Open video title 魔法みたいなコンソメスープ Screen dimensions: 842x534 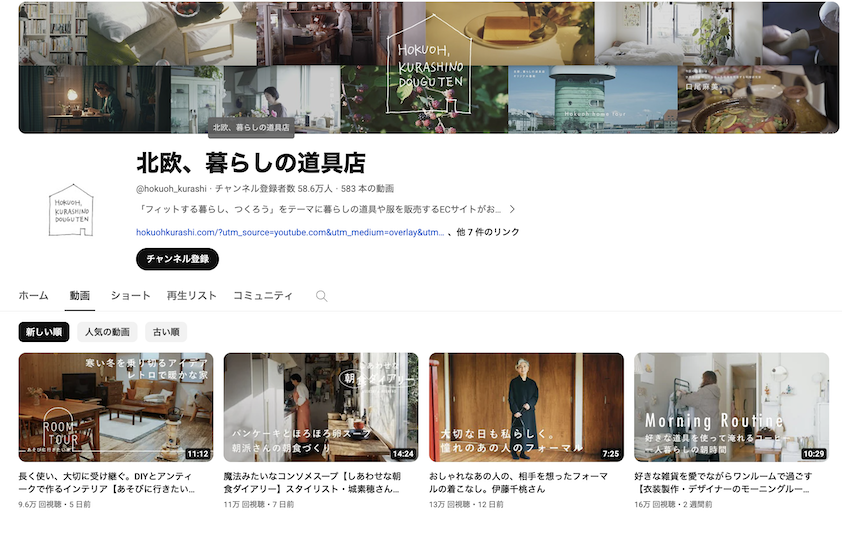312,482
